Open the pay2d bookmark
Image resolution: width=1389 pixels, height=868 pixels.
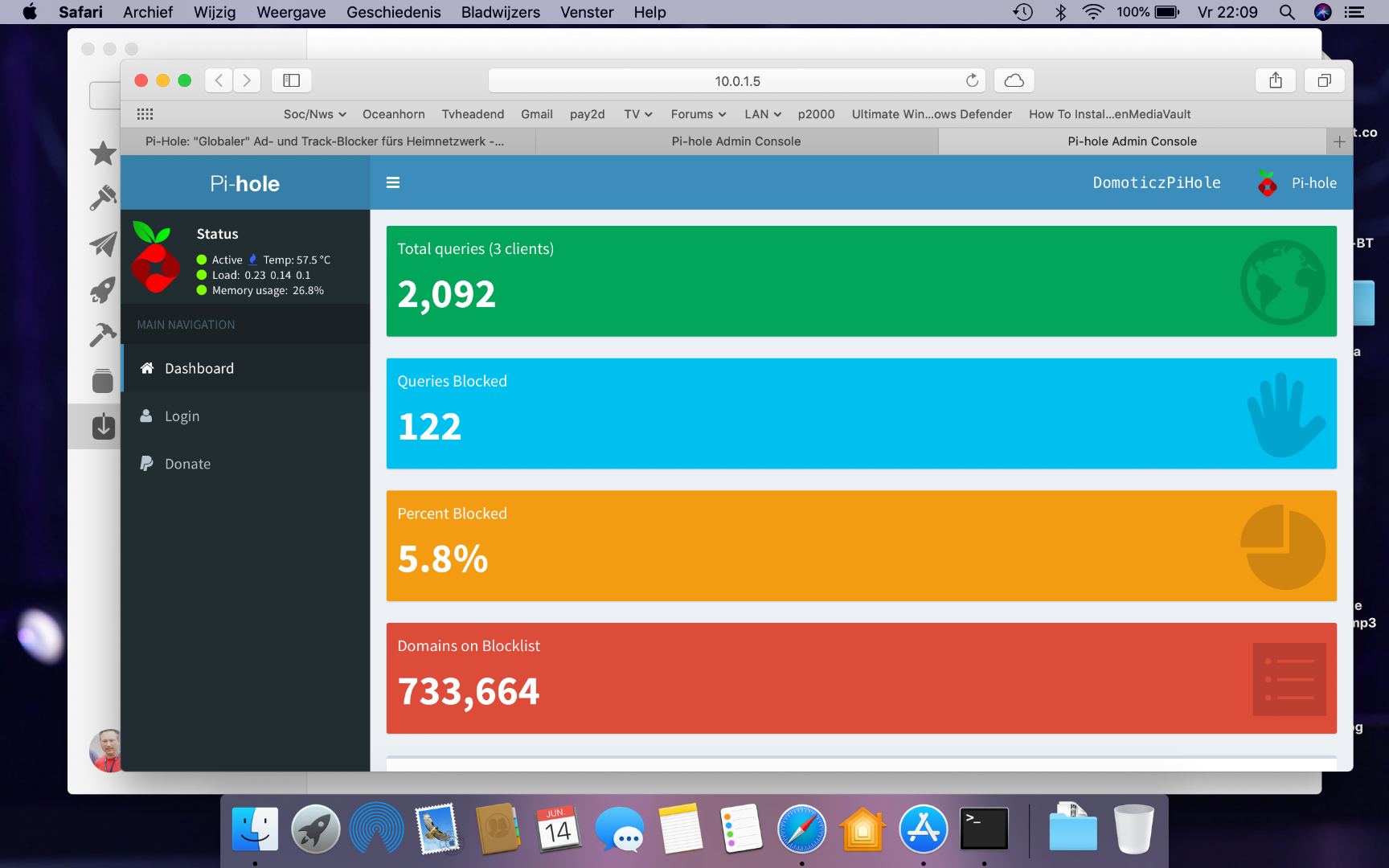[588, 114]
